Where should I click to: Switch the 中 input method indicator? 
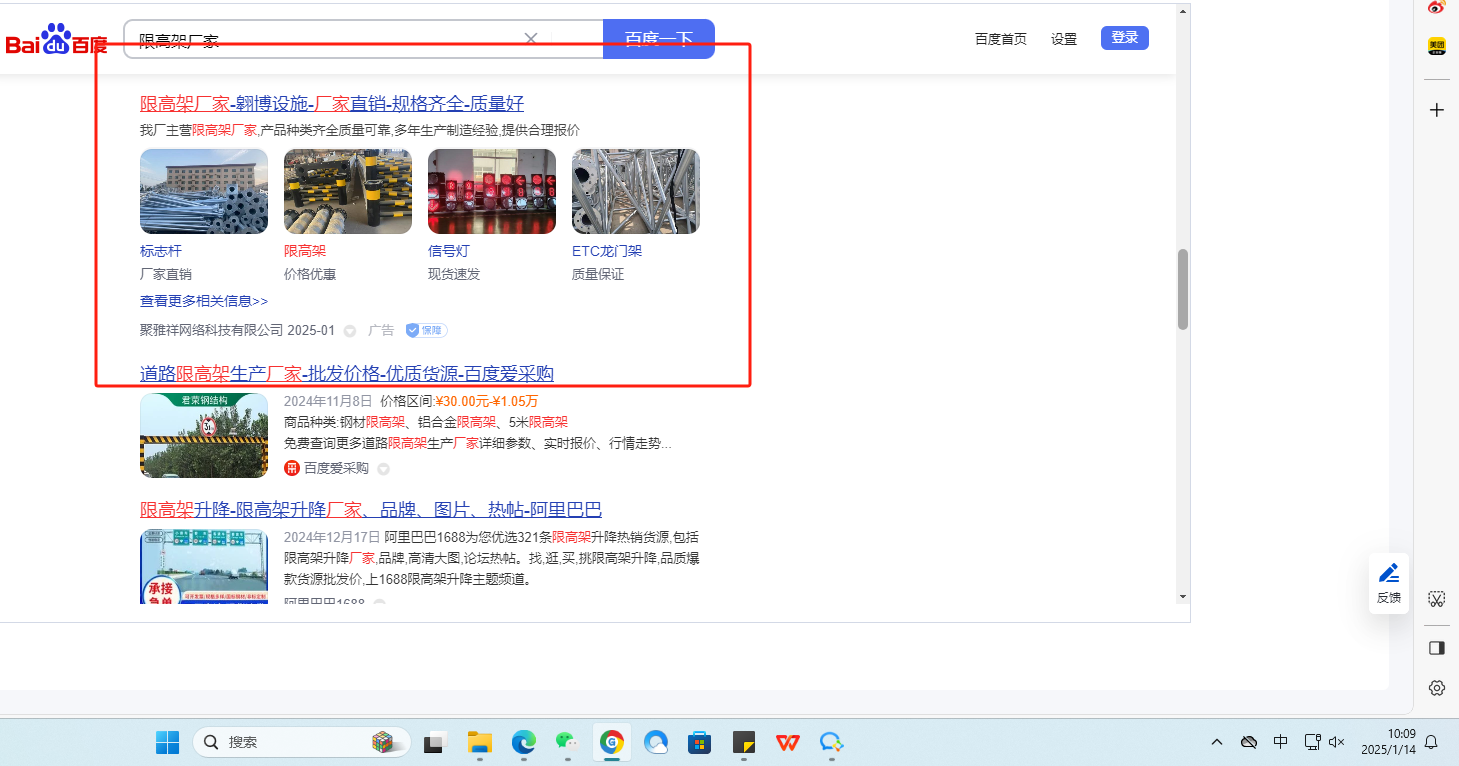pyautogui.click(x=1280, y=742)
